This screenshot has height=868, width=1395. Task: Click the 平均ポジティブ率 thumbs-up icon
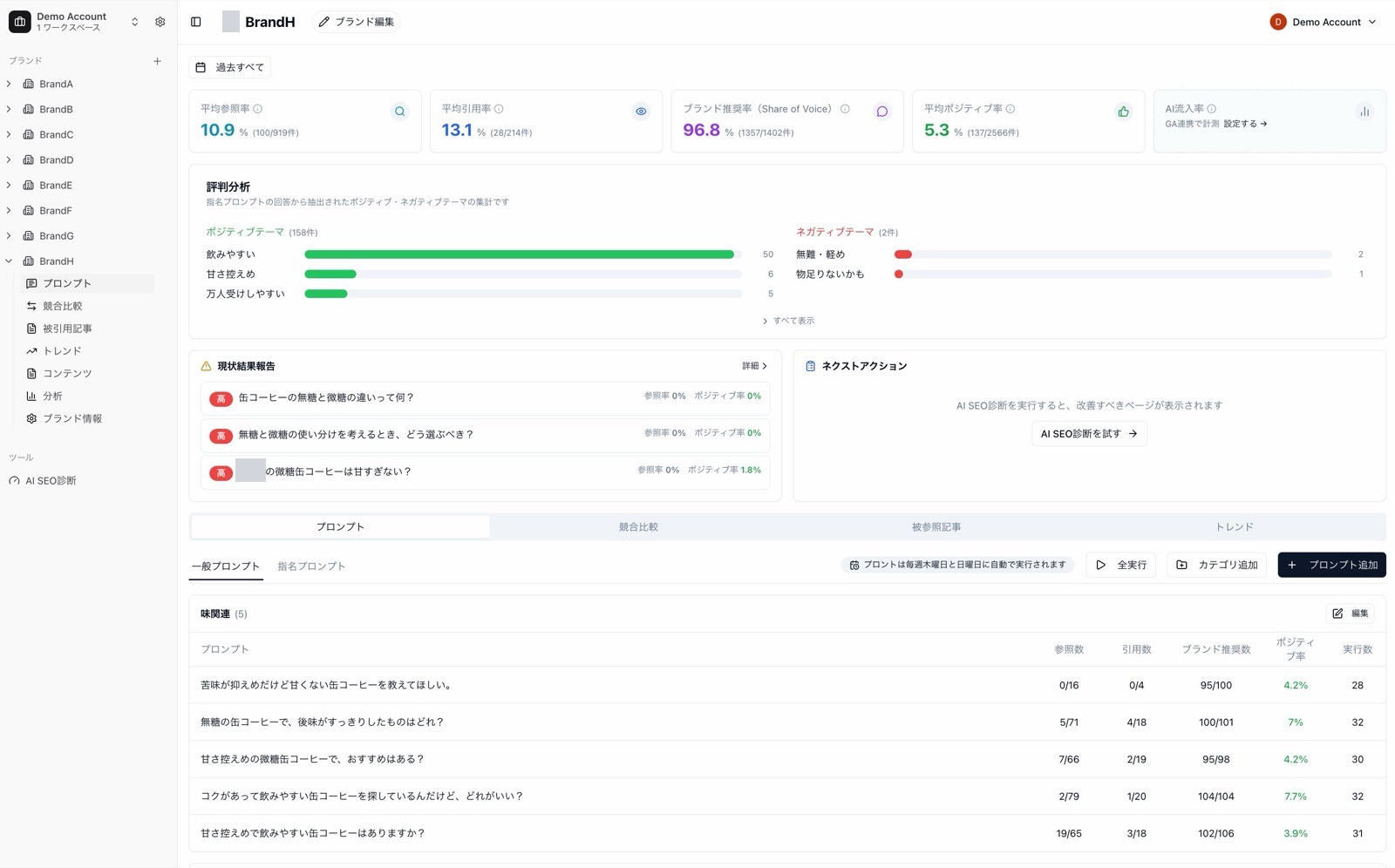[1123, 112]
